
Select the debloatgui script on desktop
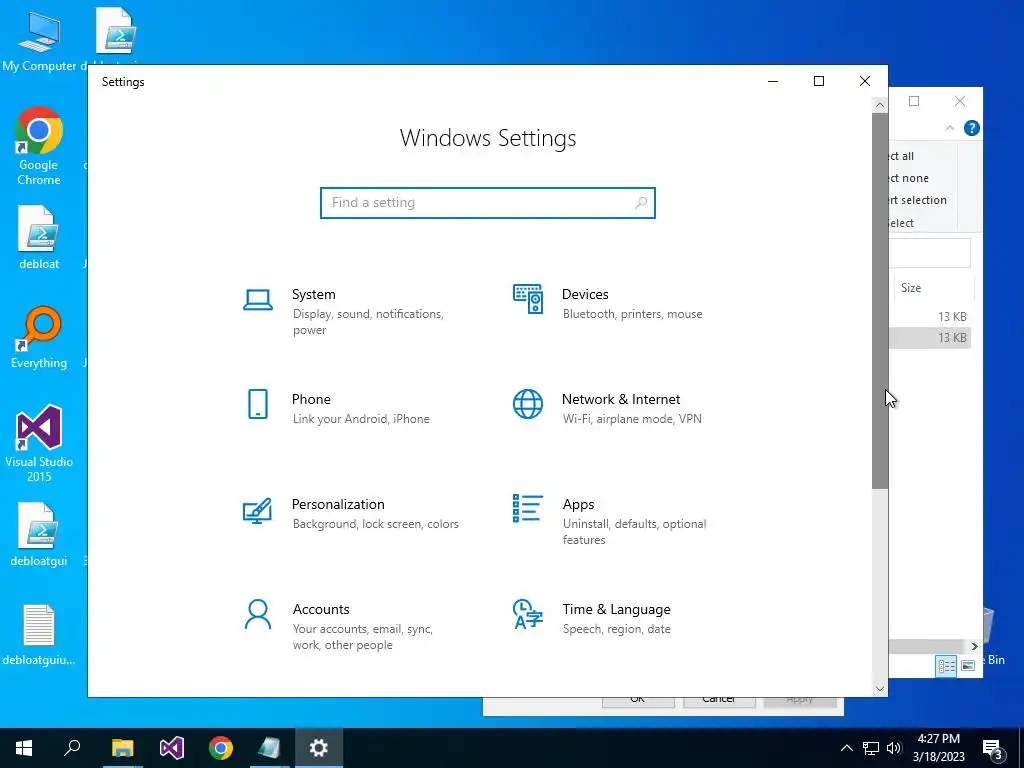tap(39, 534)
